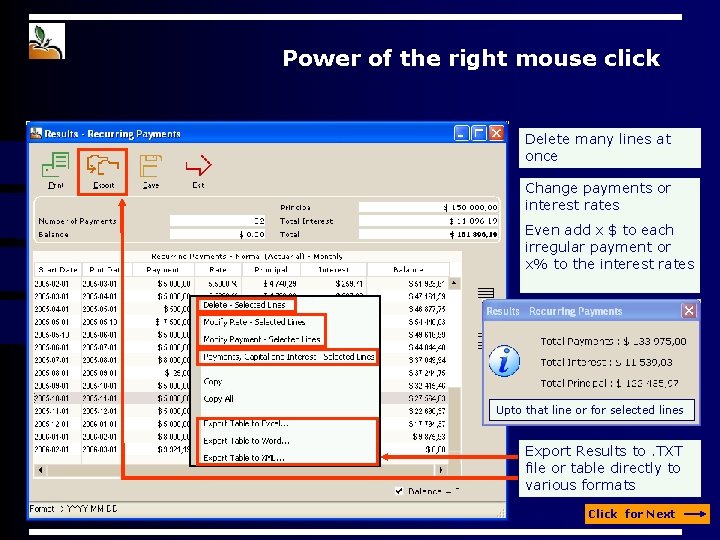This screenshot has height=540, width=720.
Task: Click the Principal column header
Action: 271,270
